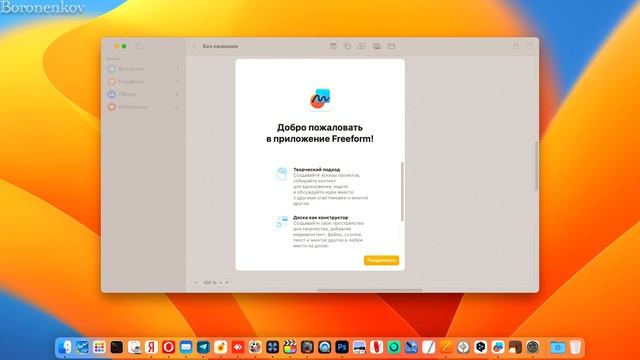The width and height of the screenshot is (640, 360).
Task: Add a text box from the toolbar
Action: pos(361,46)
